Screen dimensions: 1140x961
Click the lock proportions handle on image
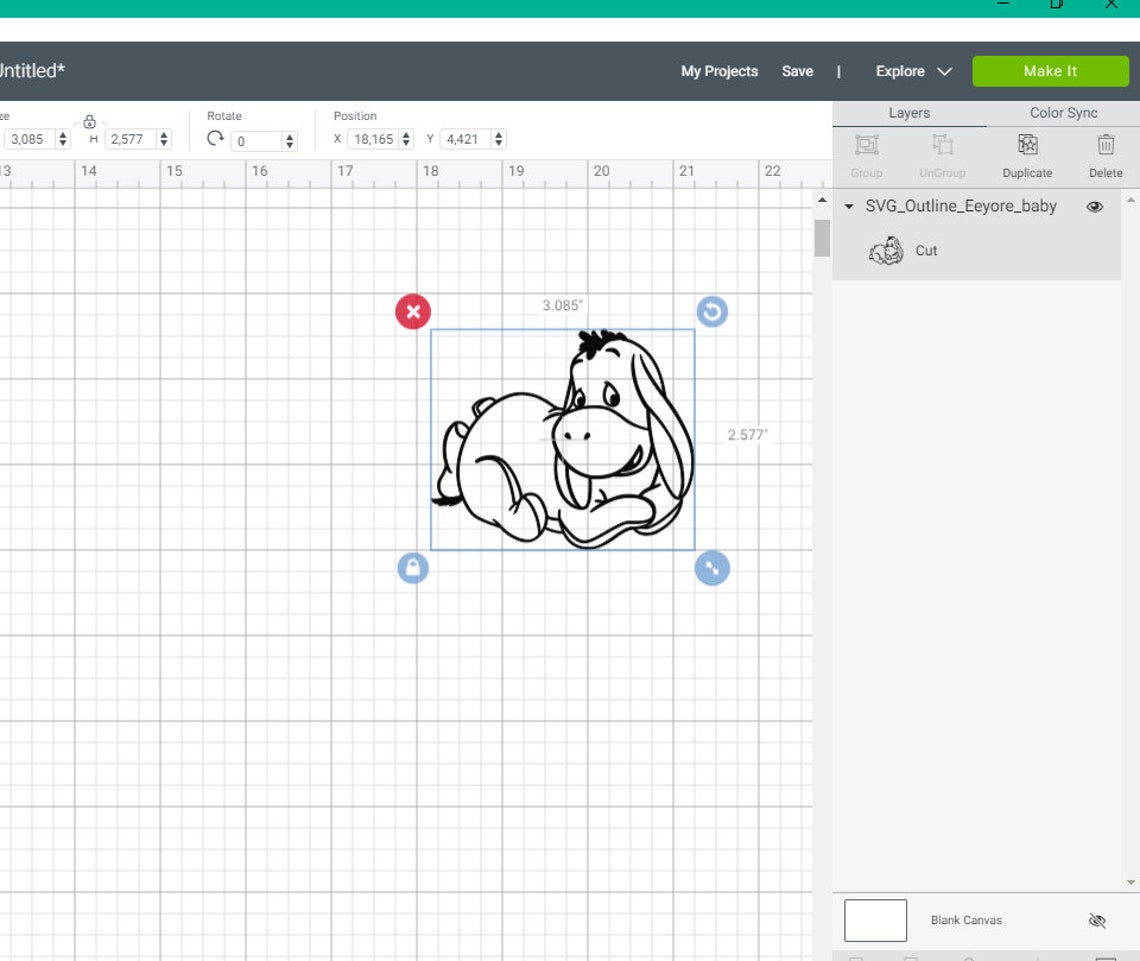413,568
